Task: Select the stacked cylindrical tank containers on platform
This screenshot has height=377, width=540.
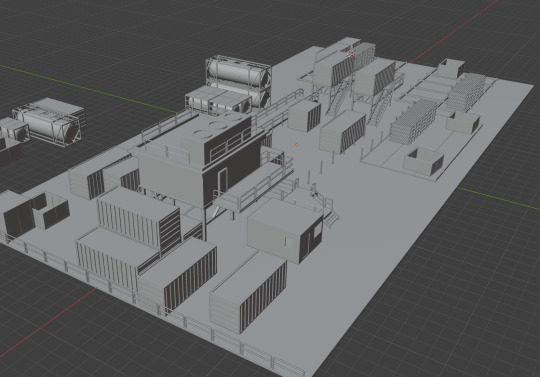Action: (x=238, y=82)
